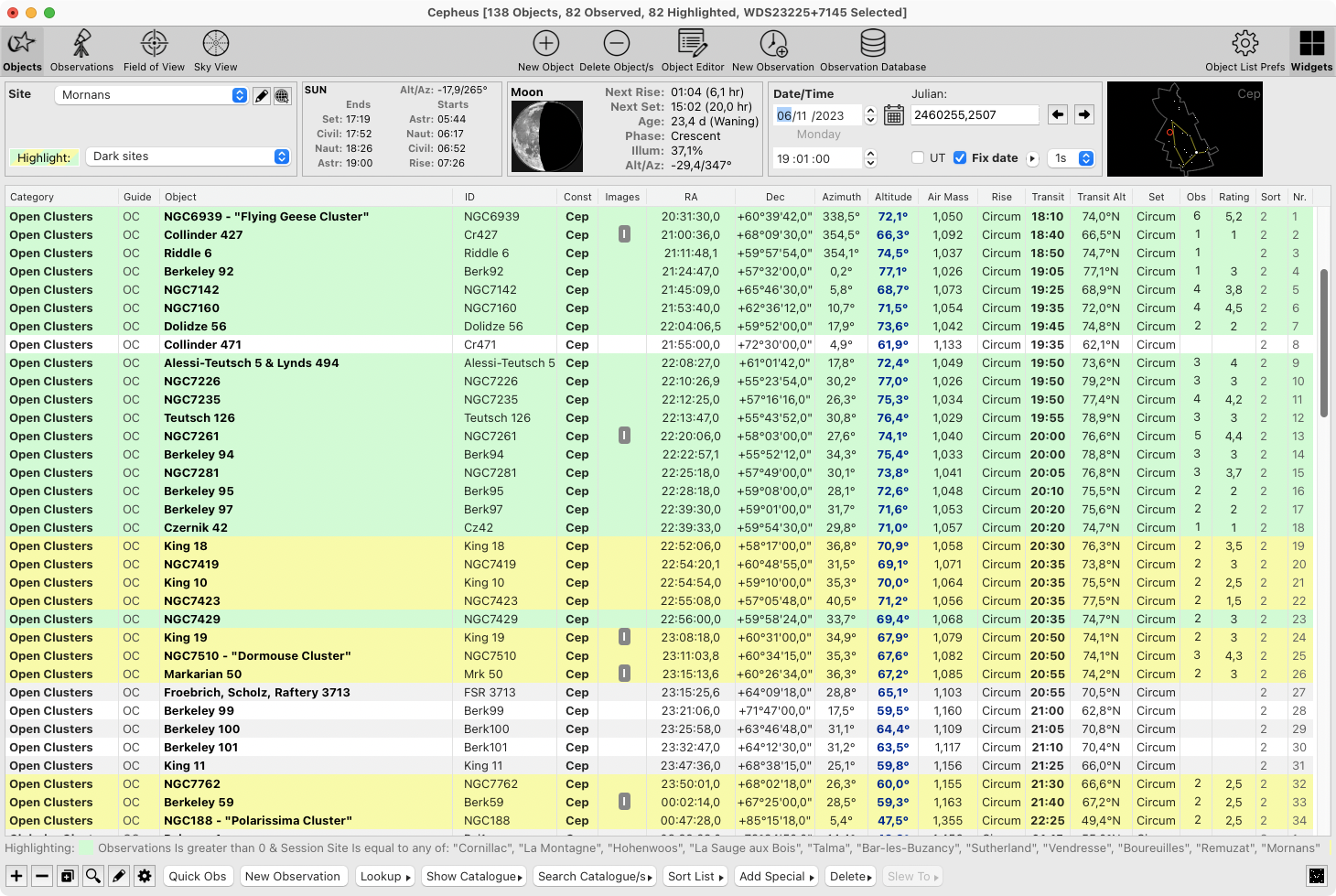The height and width of the screenshot is (896, 1336).
Task: Open the Highlight dropdown showing Dark sites
Action: coord(188,157)
